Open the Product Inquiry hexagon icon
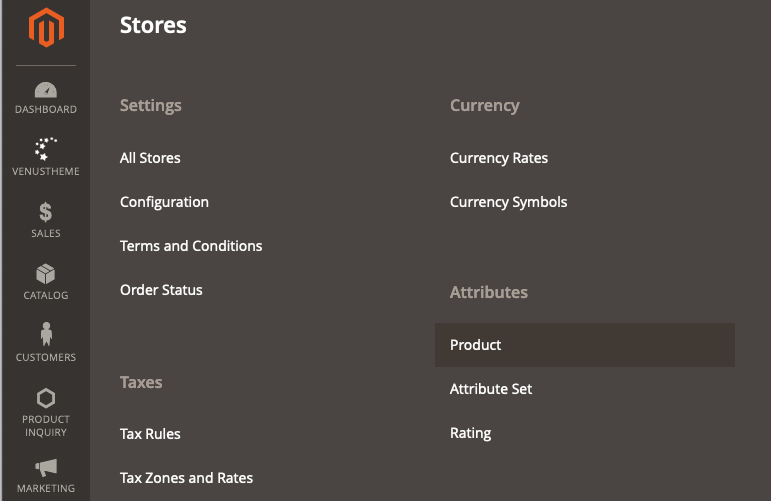The image size is (771, 501). [x=46, y=398]
